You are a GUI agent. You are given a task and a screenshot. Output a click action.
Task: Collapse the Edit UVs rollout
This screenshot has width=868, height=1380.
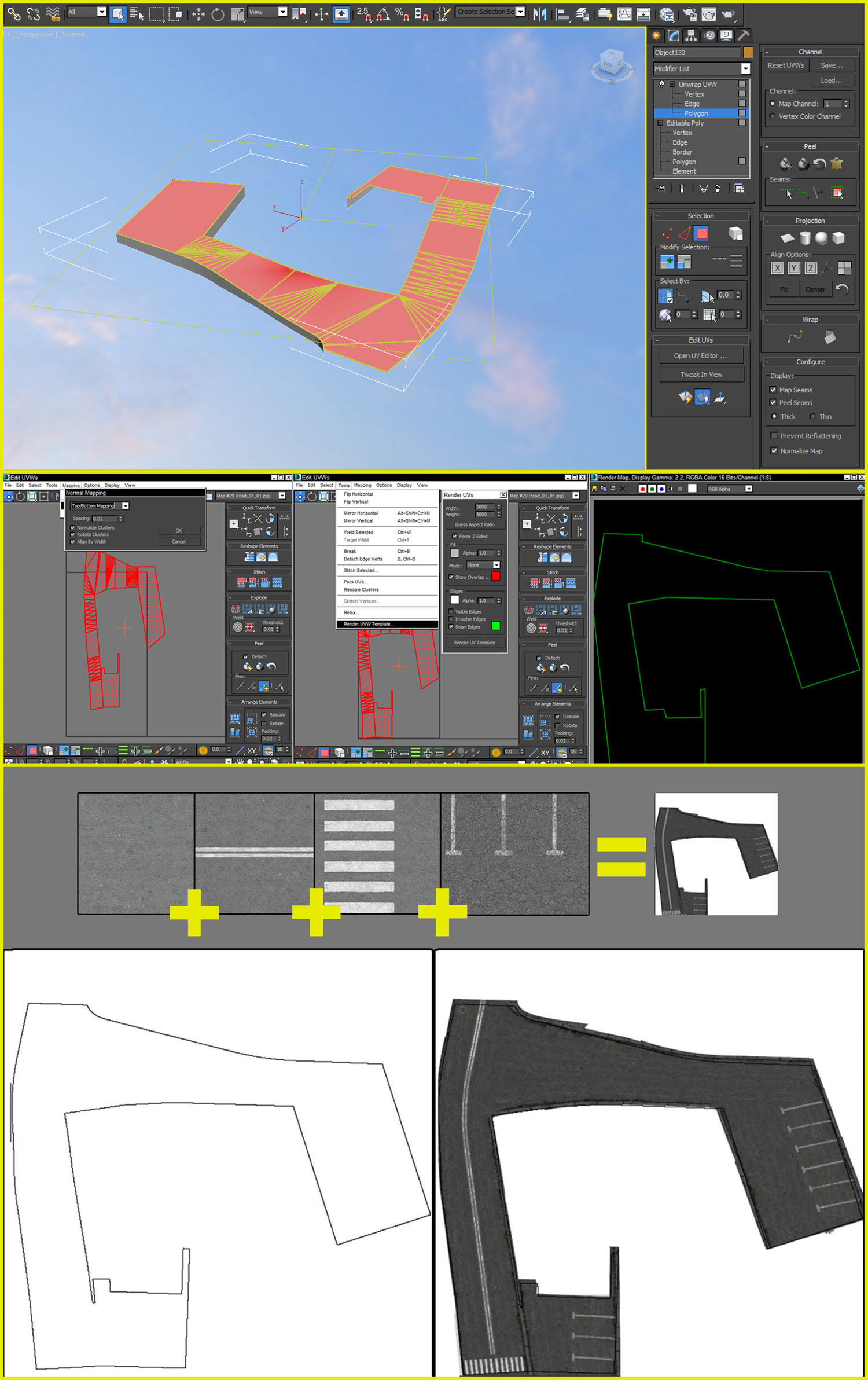coord(657,340)
